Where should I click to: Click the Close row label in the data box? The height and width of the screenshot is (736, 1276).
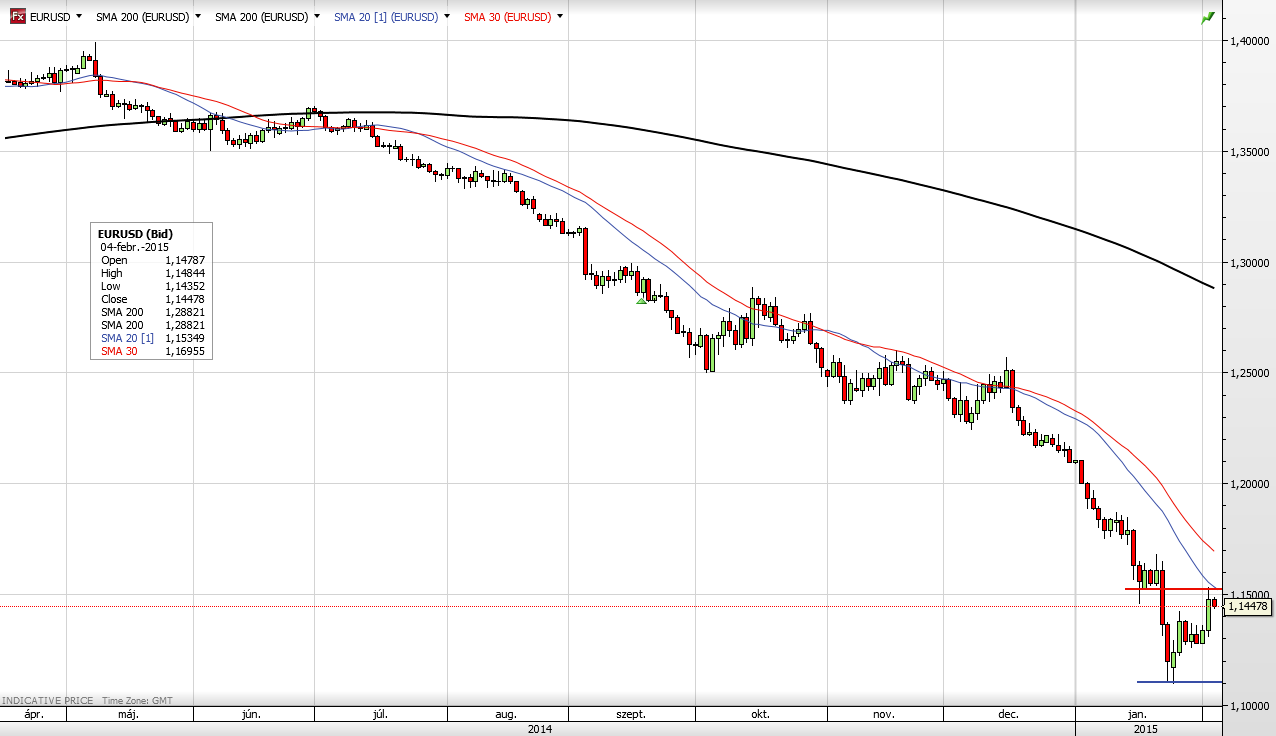(114, 299)
